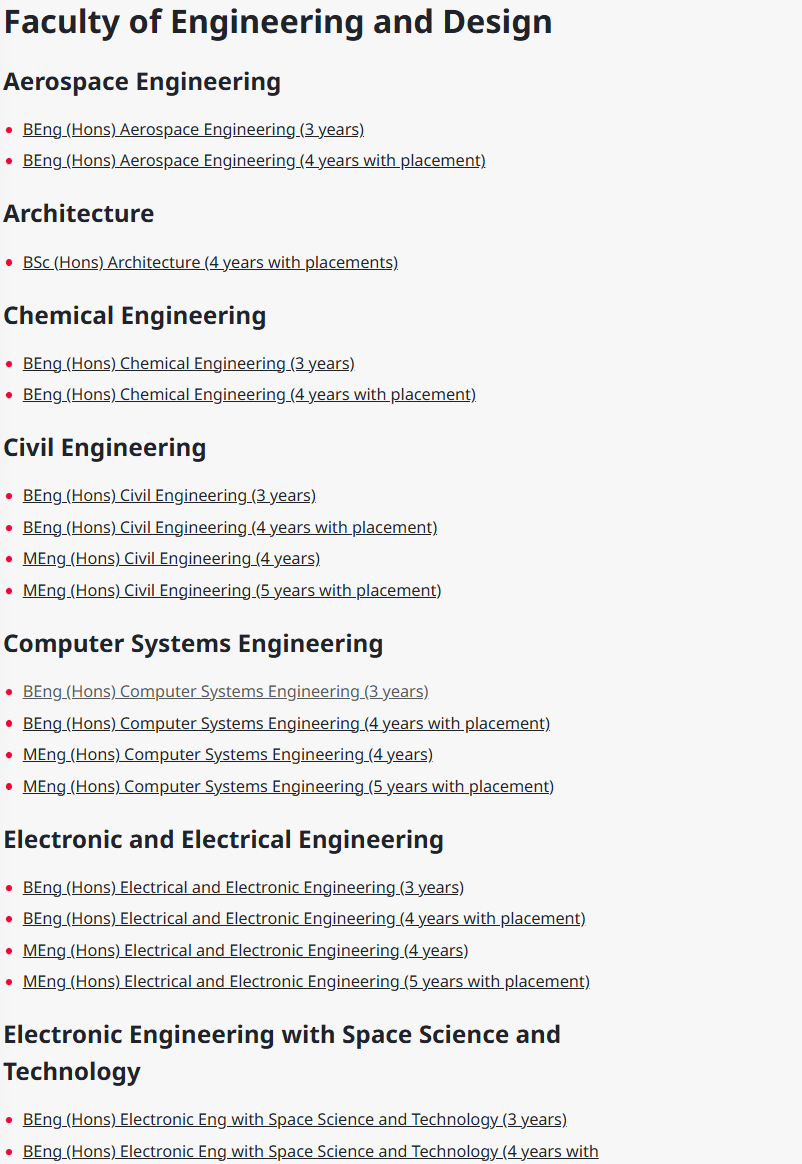This screenshot has height=1164, width=802.
Task: Open BEng Chemical Engineering (3 years)
Action: tap(189, 364)
